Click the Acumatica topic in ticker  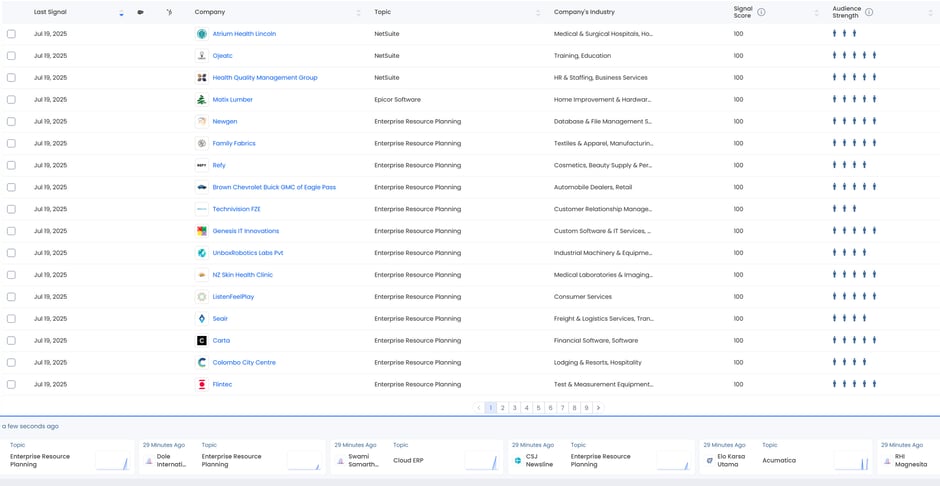click(779, 460)
